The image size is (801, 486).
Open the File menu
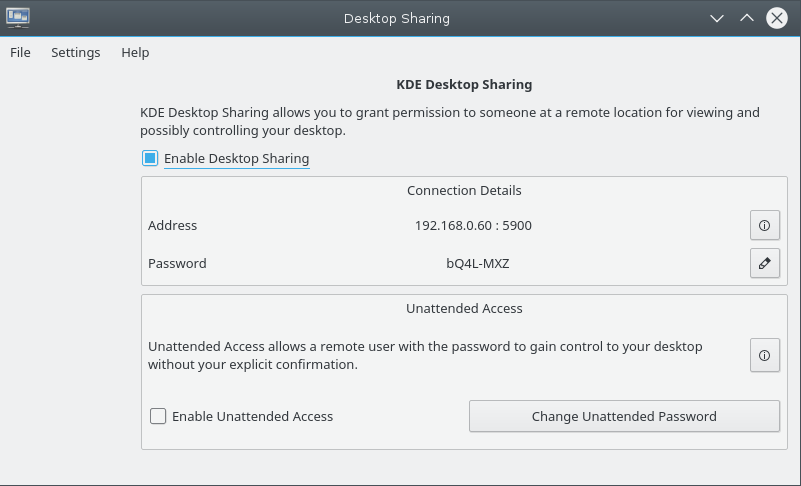(20, 53)
